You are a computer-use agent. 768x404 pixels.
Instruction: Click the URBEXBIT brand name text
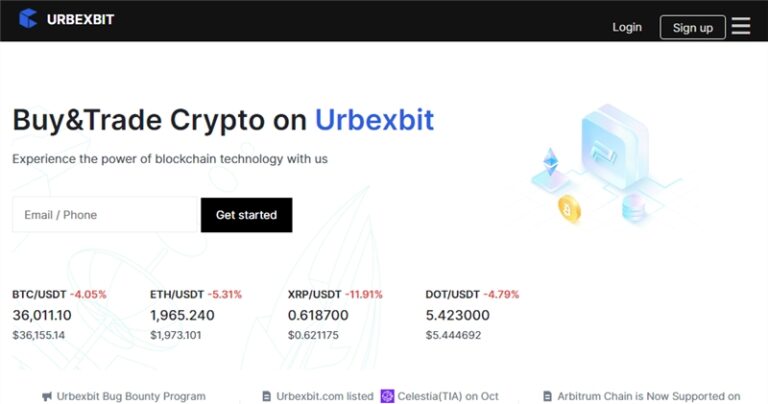click(x=80, y=19)
